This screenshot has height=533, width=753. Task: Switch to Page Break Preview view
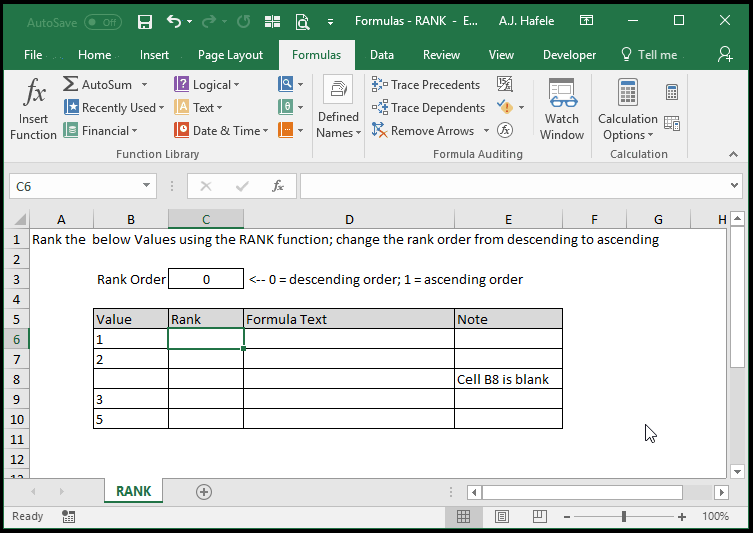tap(540, 517)
